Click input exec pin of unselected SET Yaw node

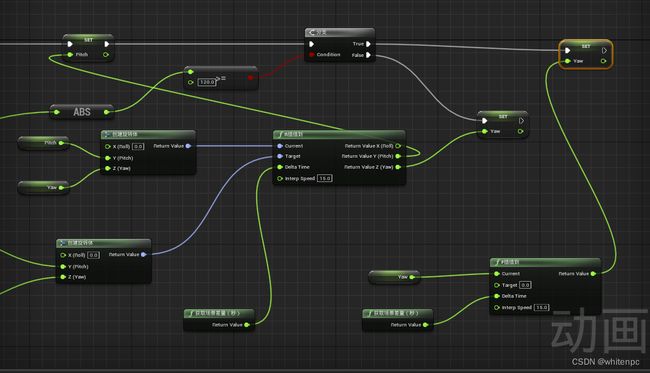485,121
